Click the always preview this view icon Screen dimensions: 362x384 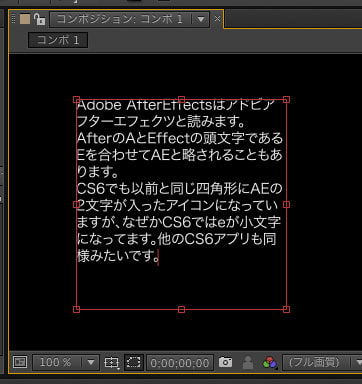pyautogui.click(x=20, y=362)
